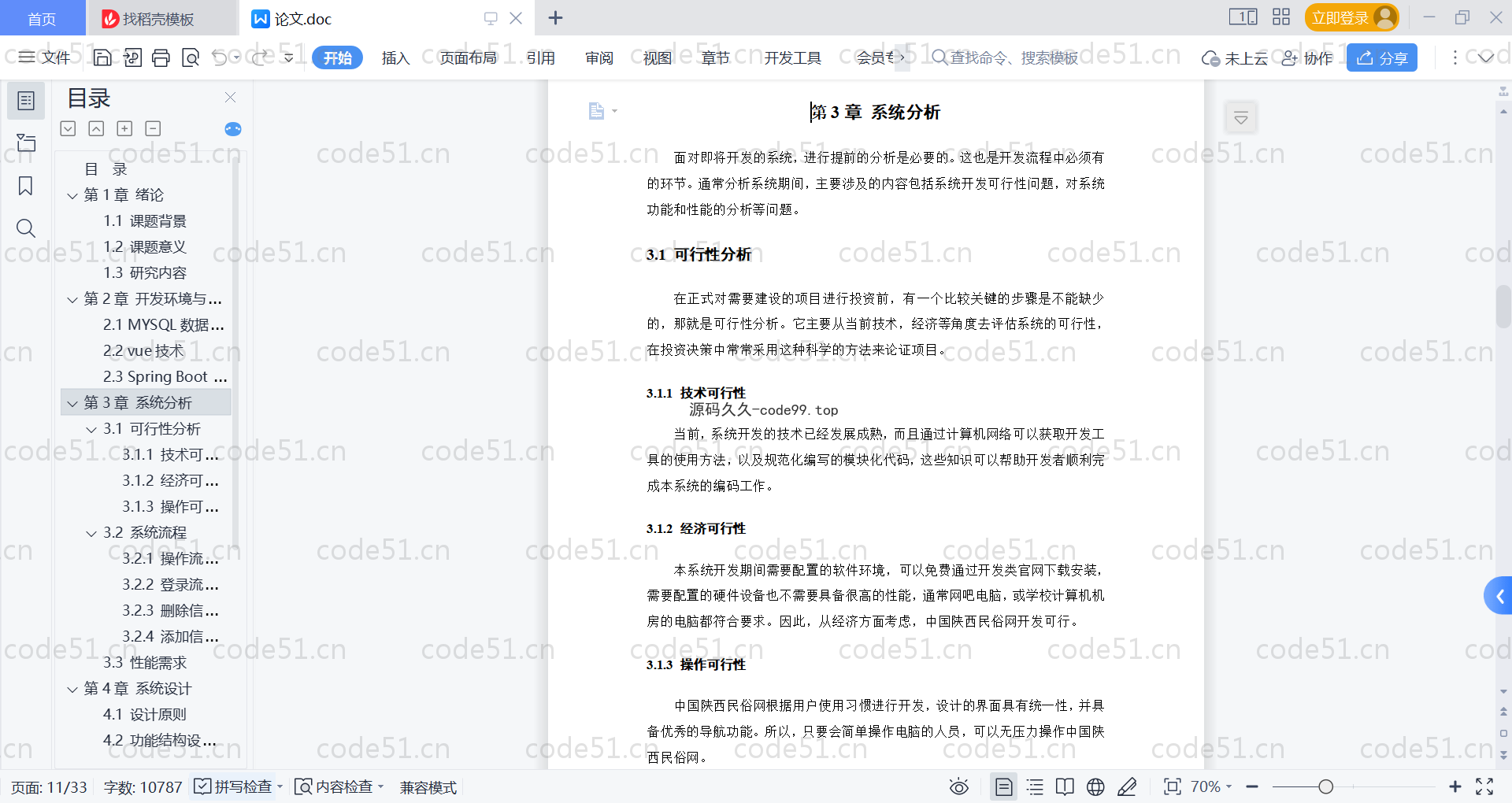This screenshot has width=1512, height=803.
Task: Click the Undo arrow icon
Action: tap(220, 57)
